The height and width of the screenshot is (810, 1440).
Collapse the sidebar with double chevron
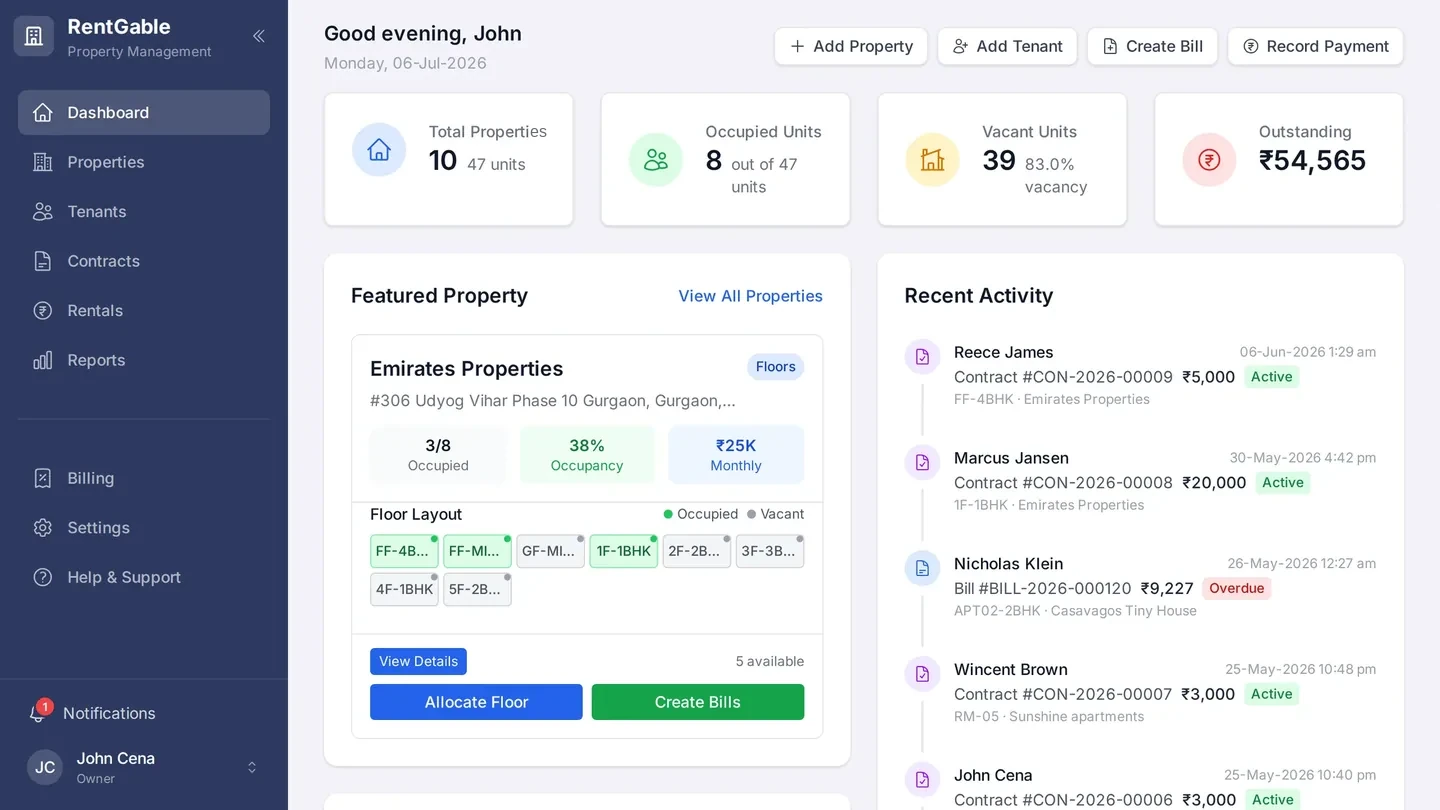point(259,36)
